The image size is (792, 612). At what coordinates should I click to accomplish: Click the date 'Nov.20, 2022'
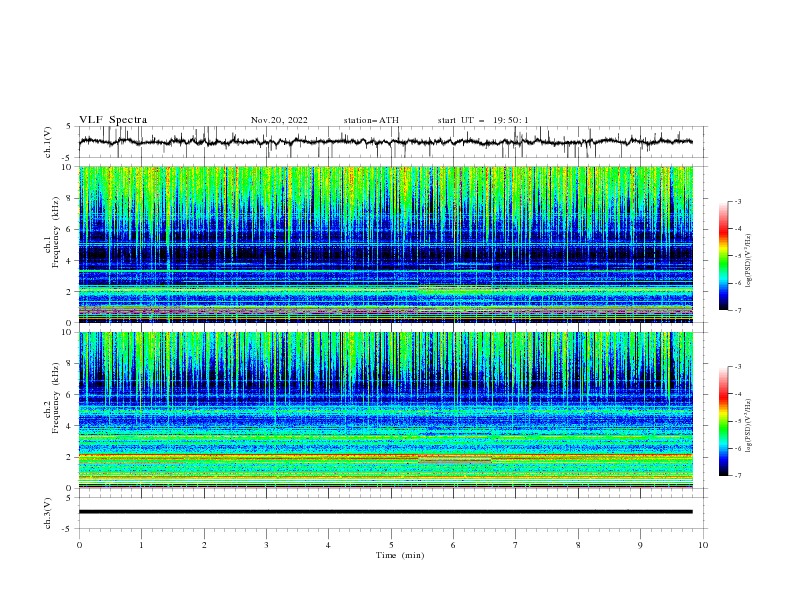coord(279,120)
